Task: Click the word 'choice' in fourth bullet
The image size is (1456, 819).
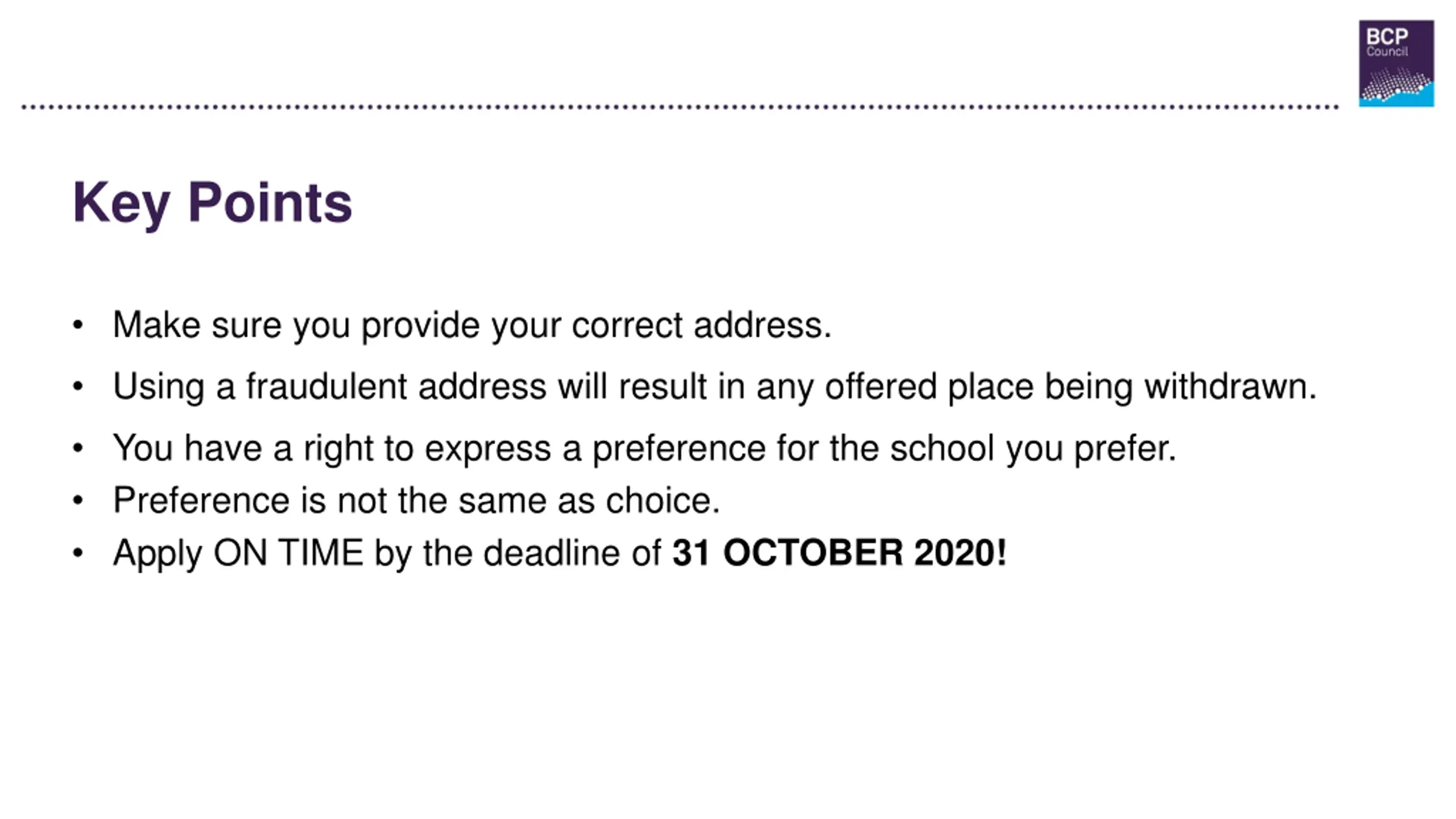Action: [x=658, y=500]
